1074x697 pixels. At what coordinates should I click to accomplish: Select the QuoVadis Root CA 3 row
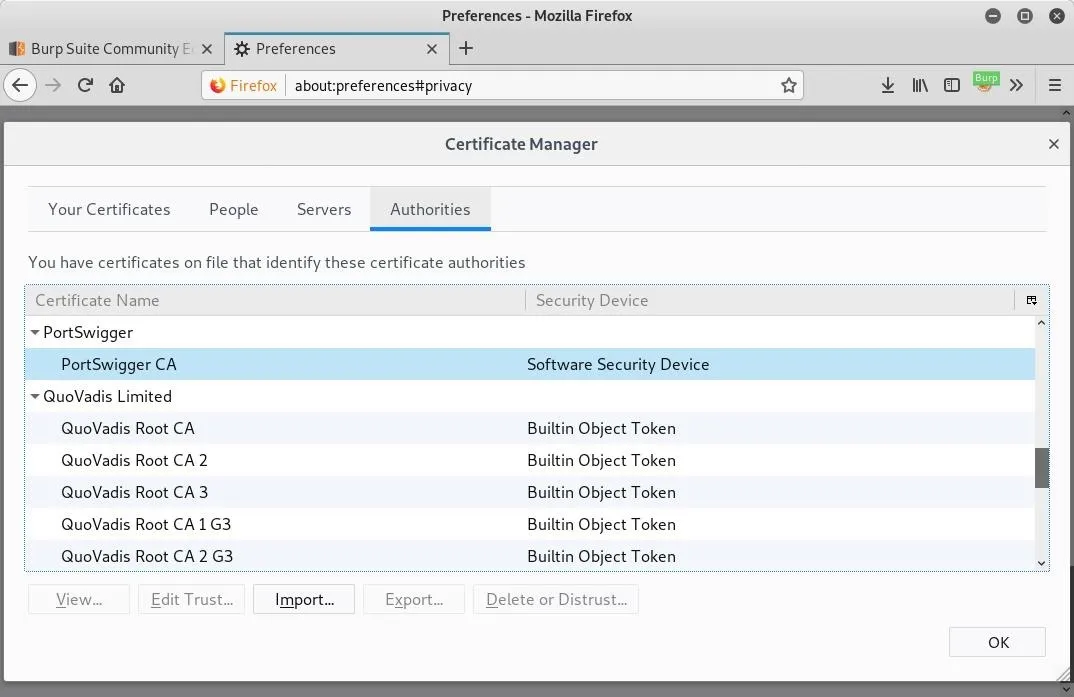(530, 492)
